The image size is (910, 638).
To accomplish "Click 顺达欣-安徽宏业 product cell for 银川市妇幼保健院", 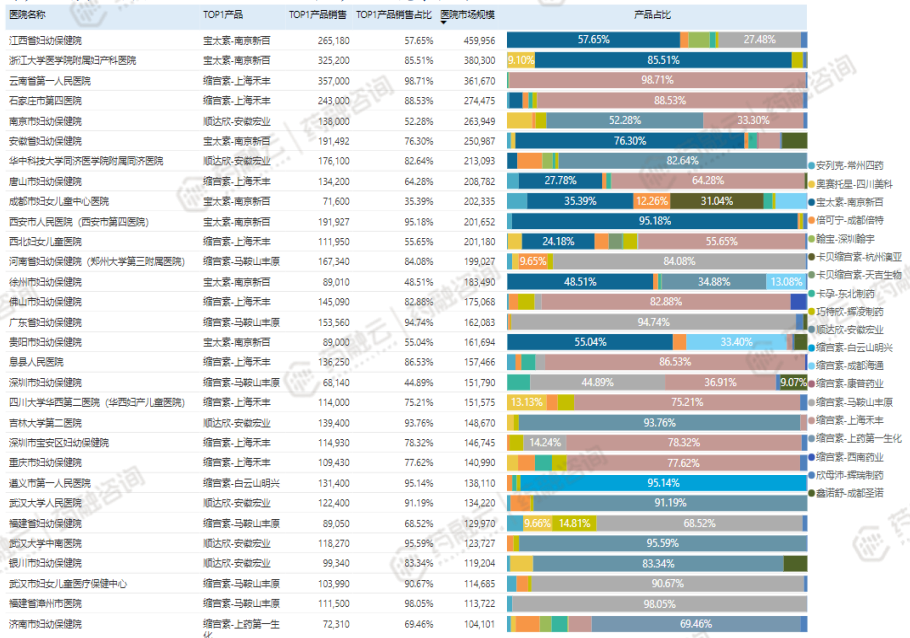I will pos(237,563).
